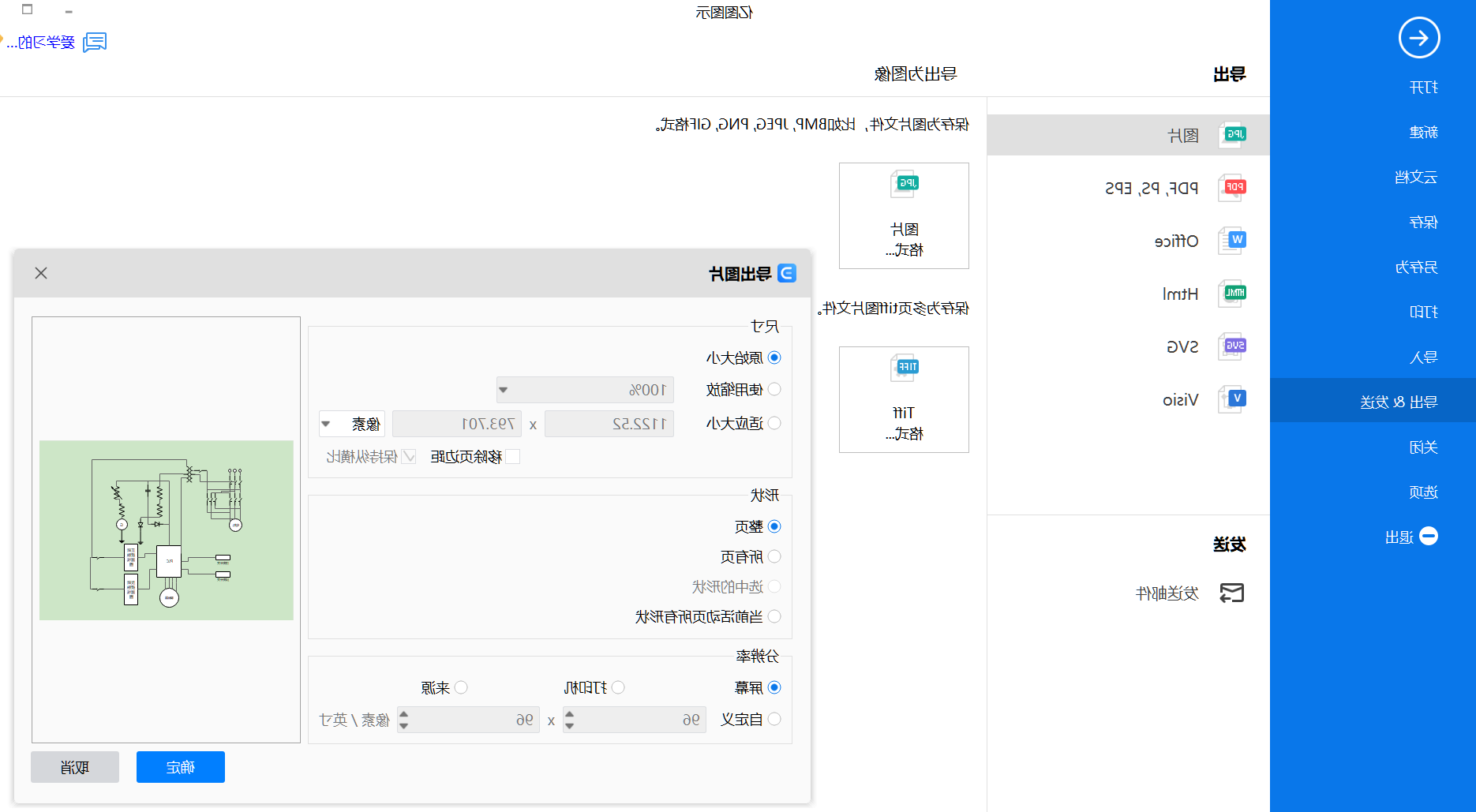1476x812 pixels.
Task: Click the stepper arrows of second resolution field
Action: coord(404,720)
